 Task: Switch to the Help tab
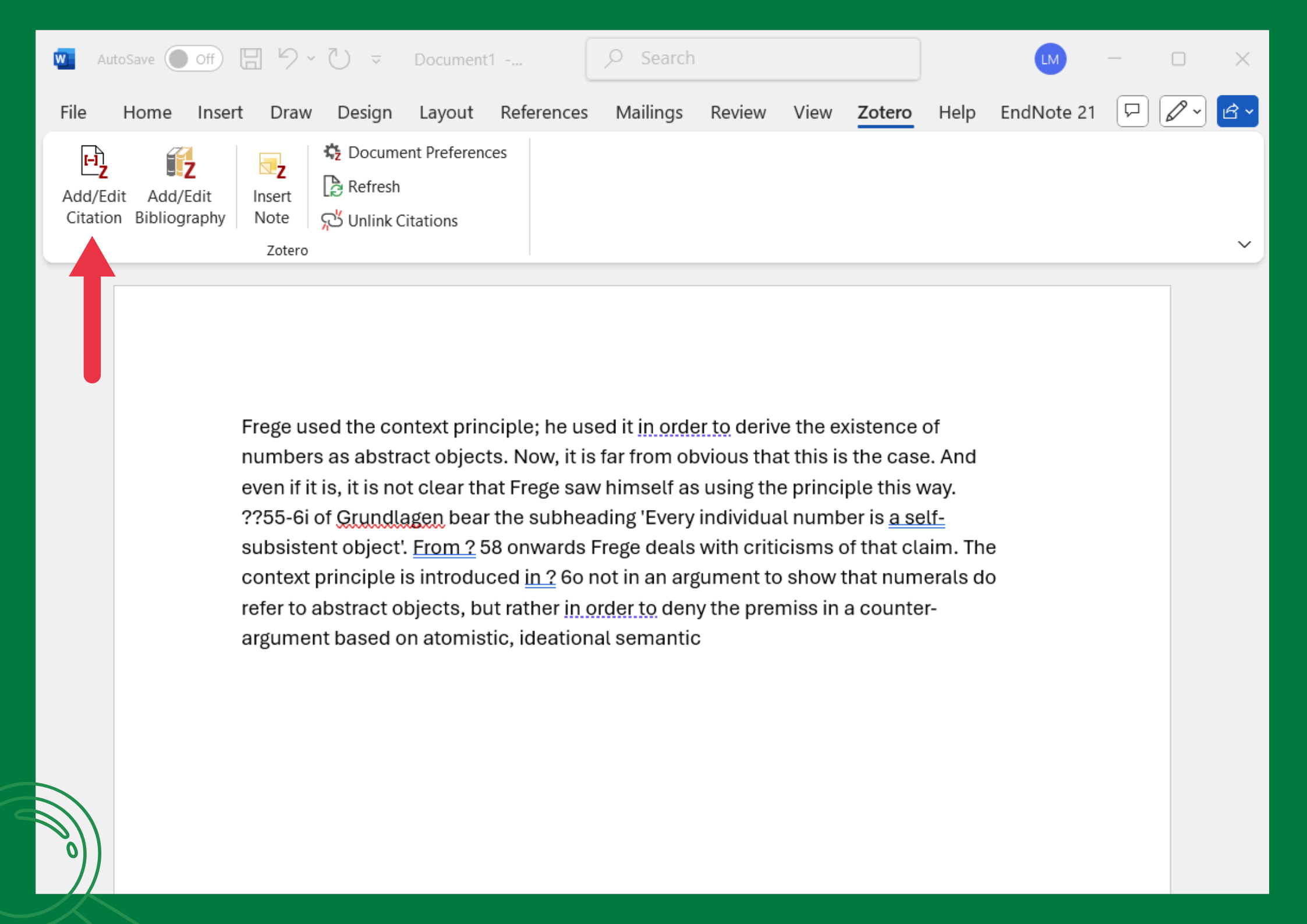[x=957, y=112]
